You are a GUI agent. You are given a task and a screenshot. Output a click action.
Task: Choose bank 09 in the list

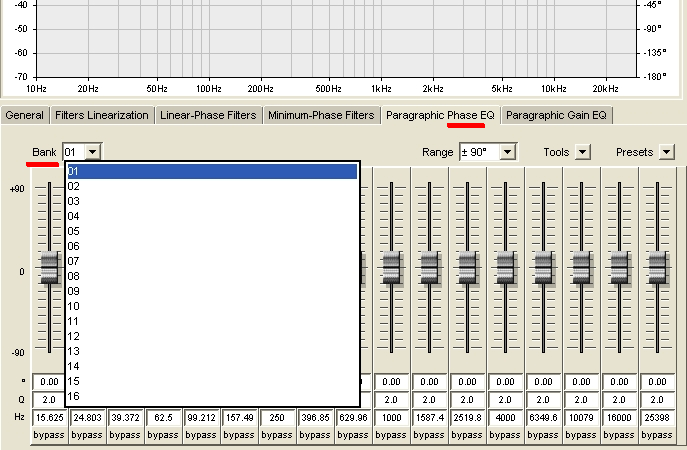coord(212,291)
